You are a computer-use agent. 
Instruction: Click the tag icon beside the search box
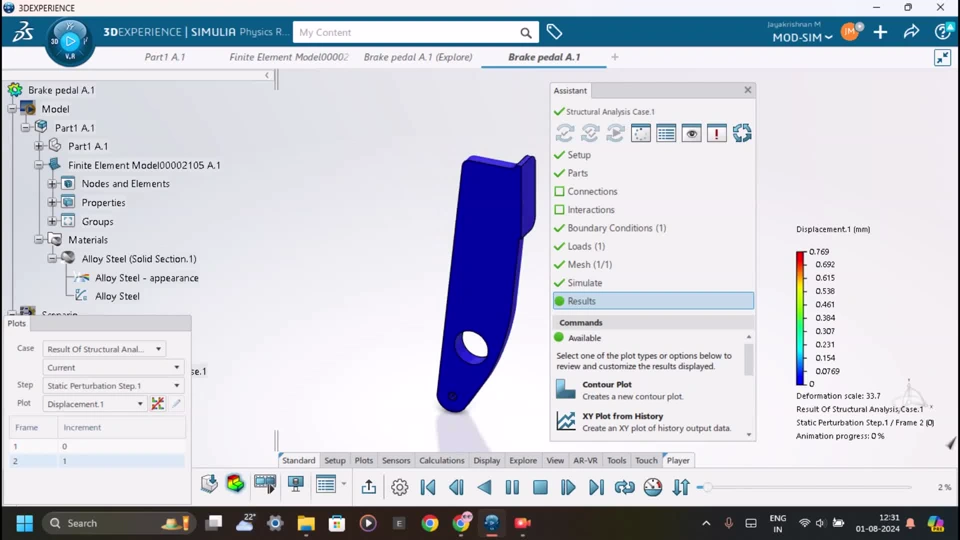click(x=554, y=32)
